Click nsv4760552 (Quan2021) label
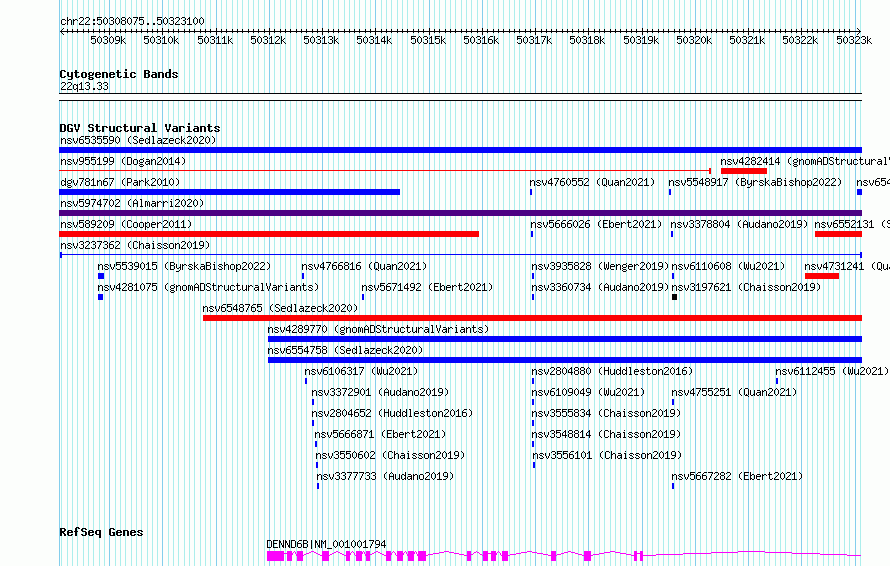This screenshot has height=566, width=890. pyautogui.click(x=592, y=182)
